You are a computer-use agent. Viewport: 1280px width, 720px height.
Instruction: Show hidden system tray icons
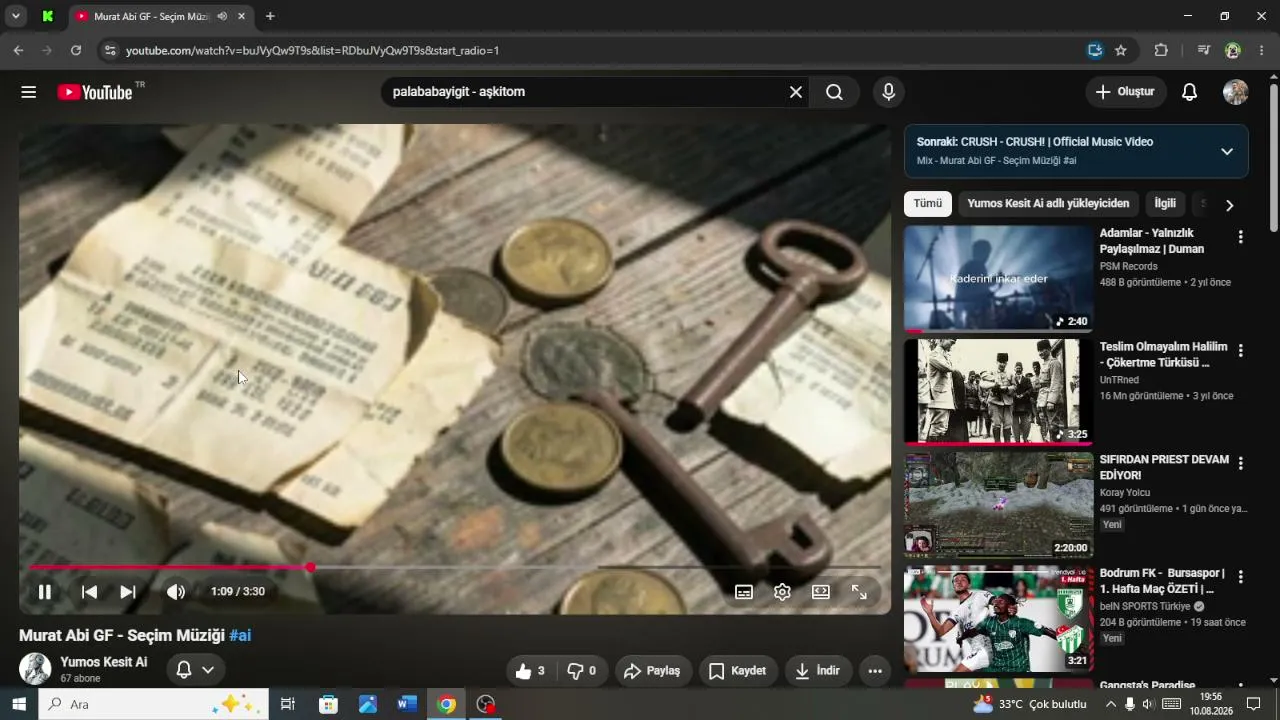coord(1110,704)
